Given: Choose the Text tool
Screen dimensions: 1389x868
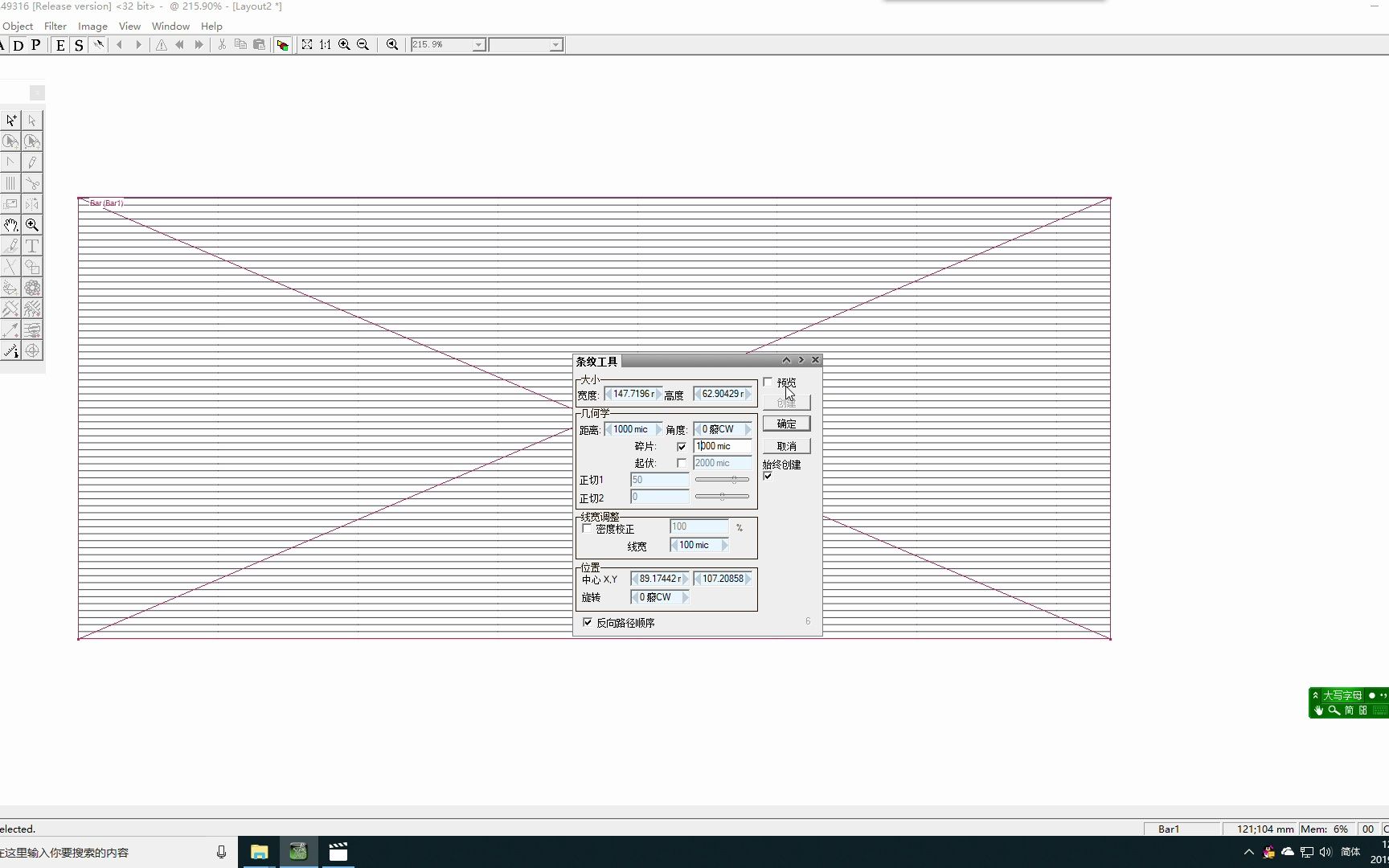Looking at the screenshot, I should click(32, 246).
